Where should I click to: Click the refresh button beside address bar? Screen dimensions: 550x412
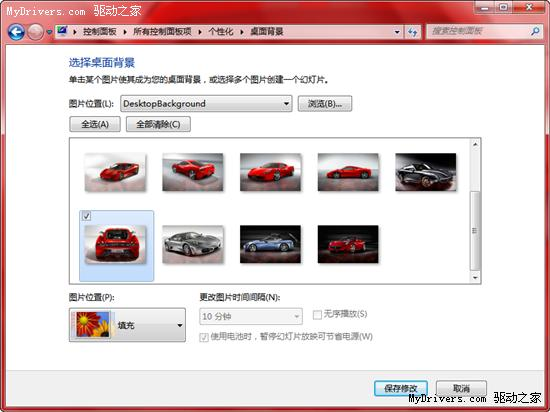(x=412, y=32)
